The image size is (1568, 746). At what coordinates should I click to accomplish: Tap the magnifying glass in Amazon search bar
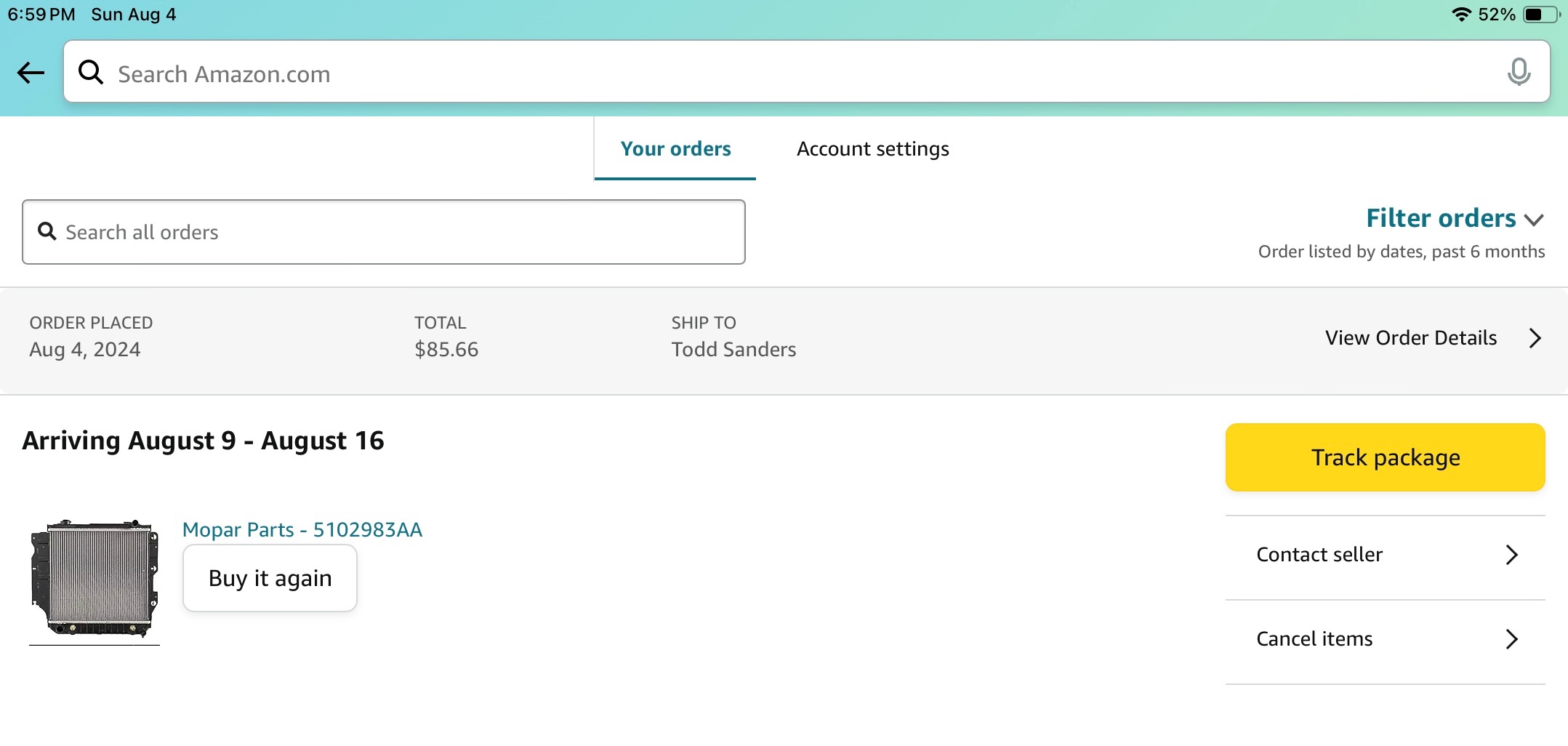(91, 73)
